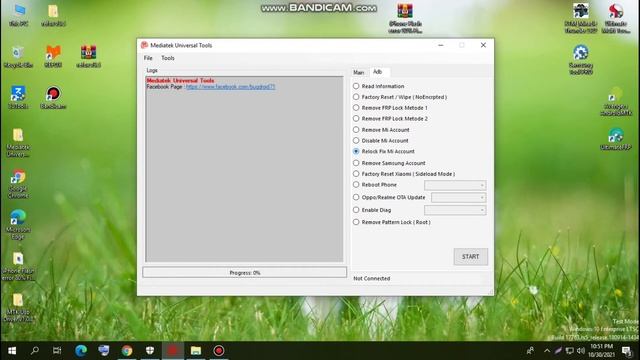Image resolution: width=640 pixels, height=360 pixels.
Task: Select the Recycle Bin desktop icon
Action: pyautogui.click(x=18, y=57)
